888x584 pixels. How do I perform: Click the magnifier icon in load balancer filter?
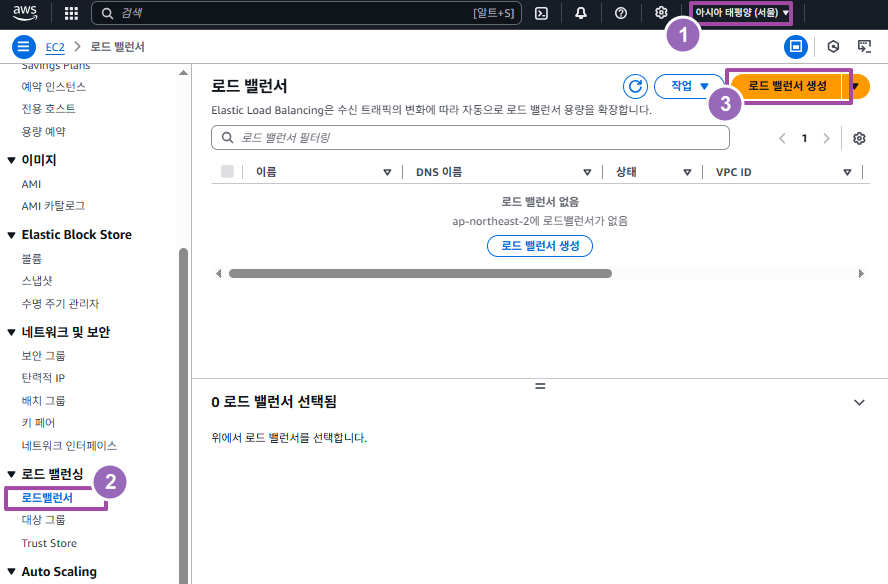[228, 138]
